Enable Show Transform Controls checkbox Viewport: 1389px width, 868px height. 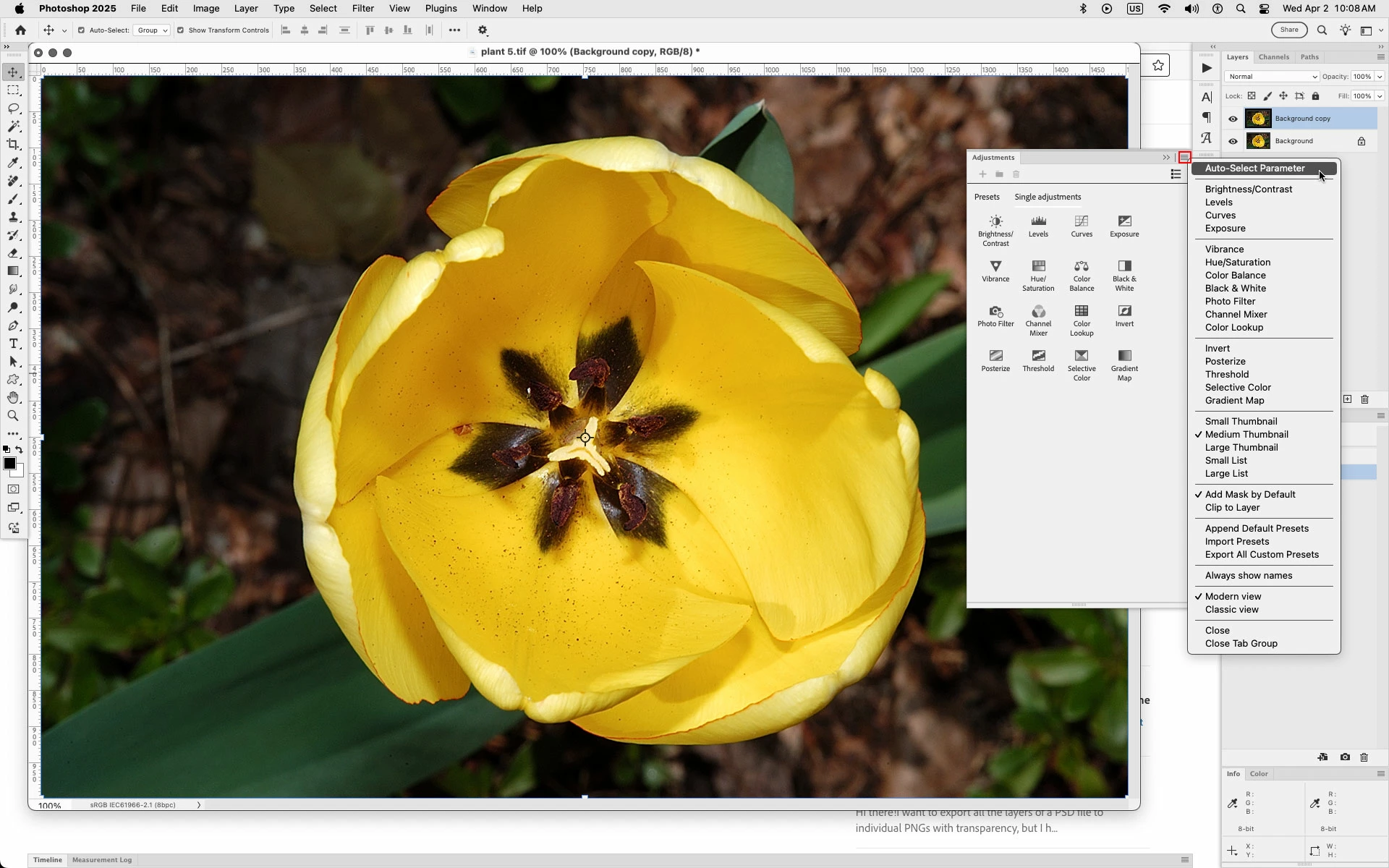(181, 30)
